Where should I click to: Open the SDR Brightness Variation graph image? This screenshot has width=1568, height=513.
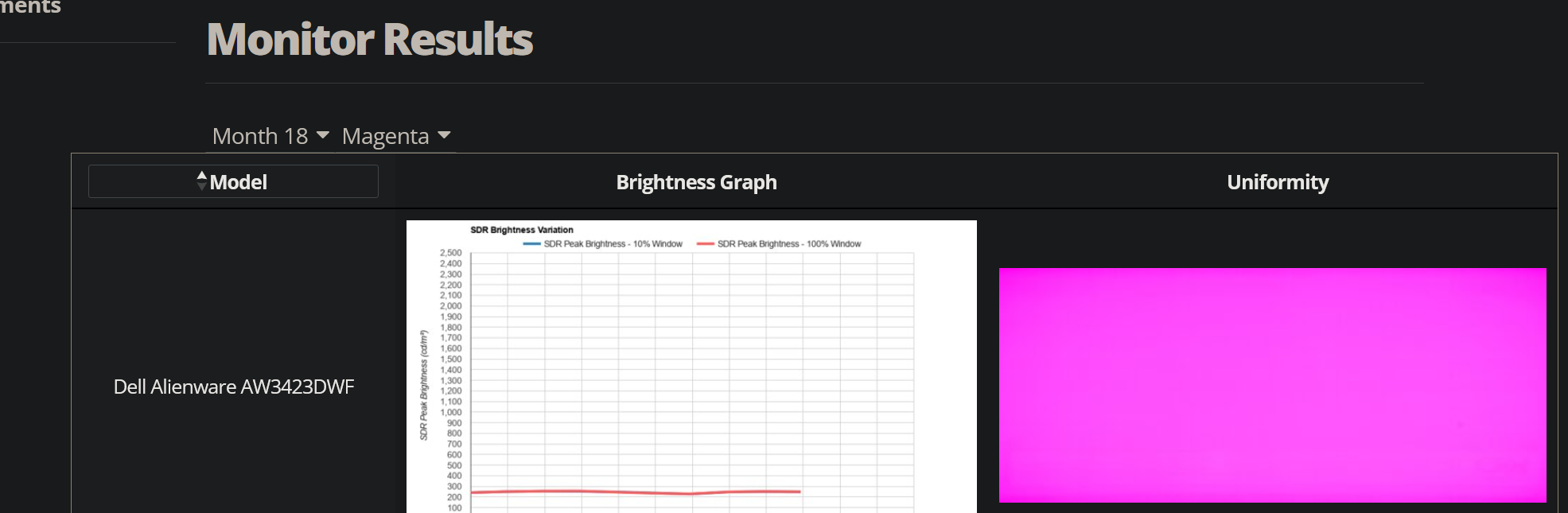point(691,367)
